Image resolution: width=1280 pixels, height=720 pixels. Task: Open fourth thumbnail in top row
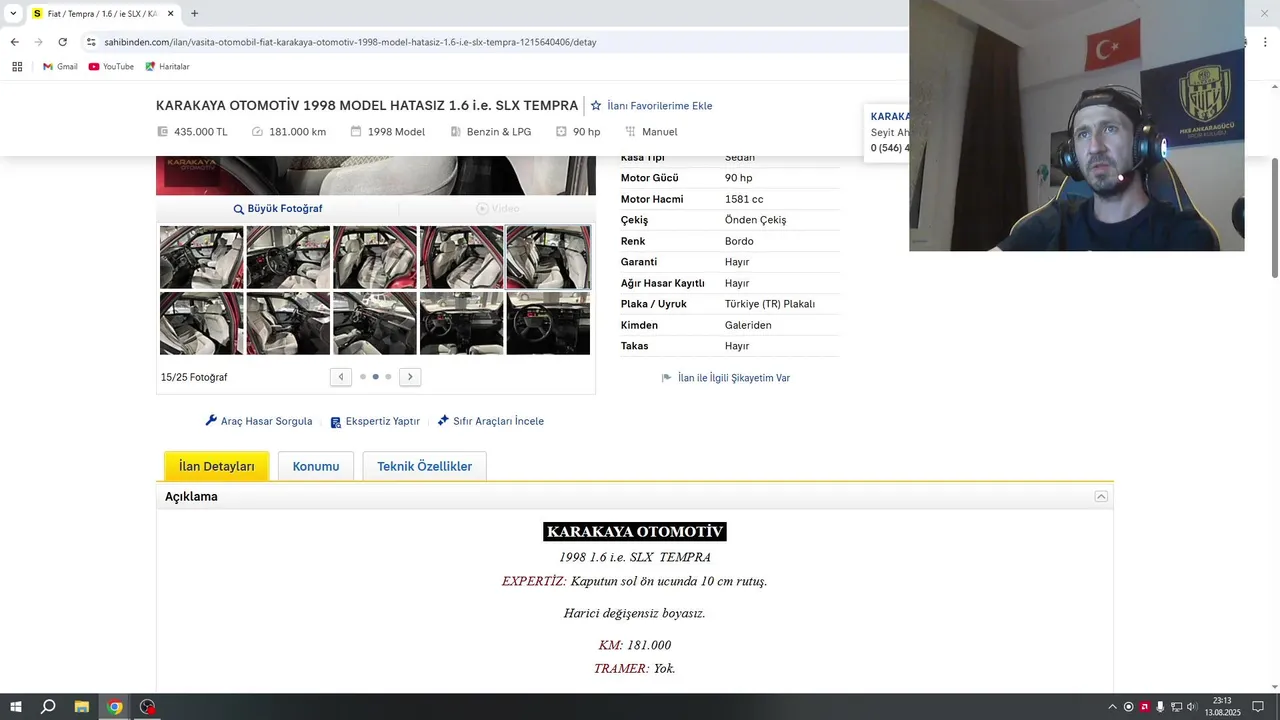(461, 257)
